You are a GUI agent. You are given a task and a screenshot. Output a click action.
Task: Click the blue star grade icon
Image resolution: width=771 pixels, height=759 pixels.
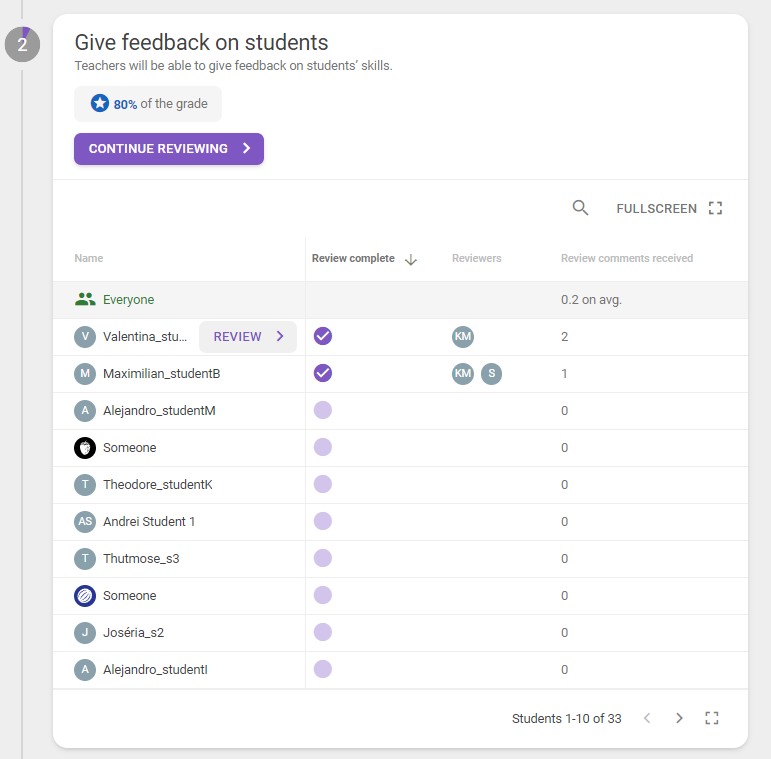(x=100, y=103)
